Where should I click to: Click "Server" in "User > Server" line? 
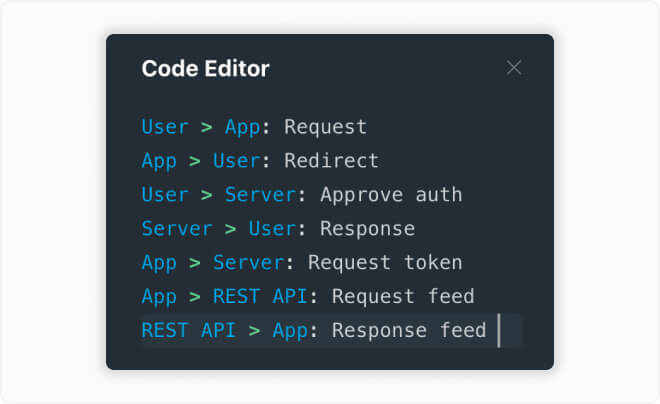[x=260, y=195]
